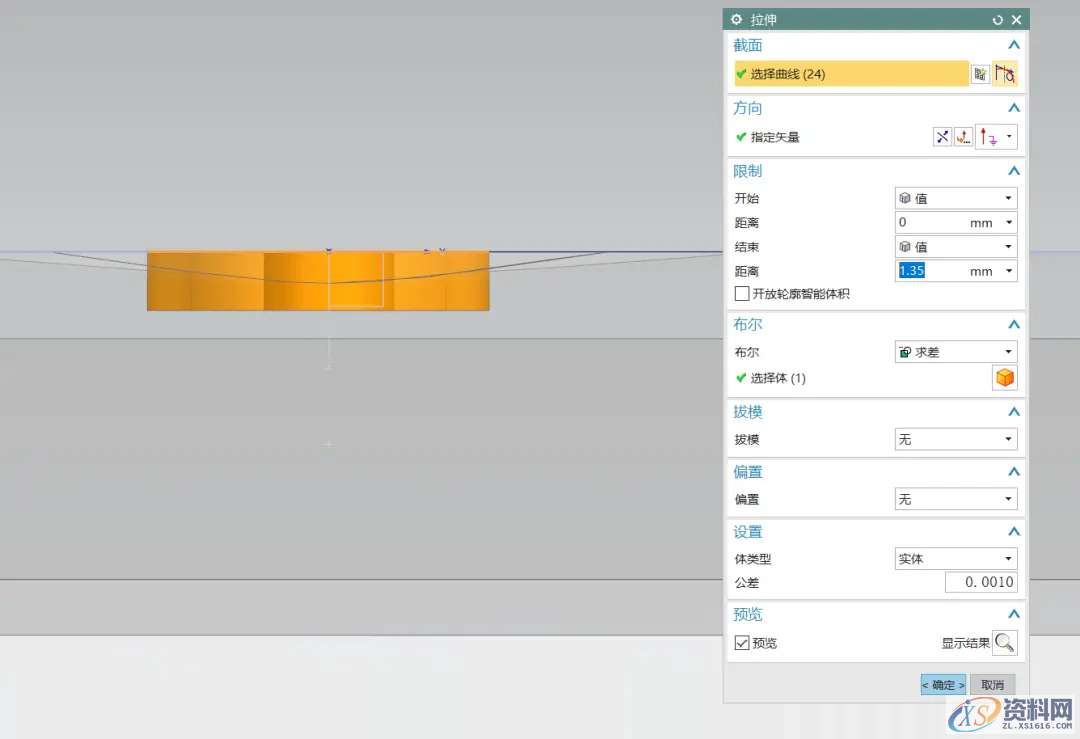Collapse the 设置 section

pyautogui.click(x=1013, y=532)
